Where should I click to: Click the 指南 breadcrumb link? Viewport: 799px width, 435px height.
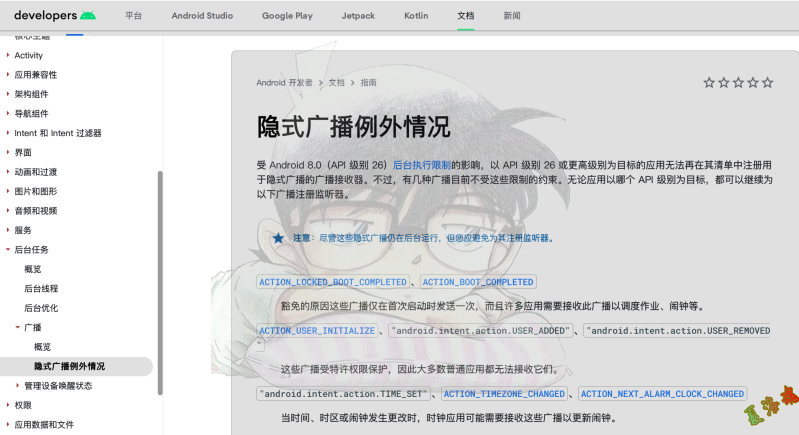368,83
